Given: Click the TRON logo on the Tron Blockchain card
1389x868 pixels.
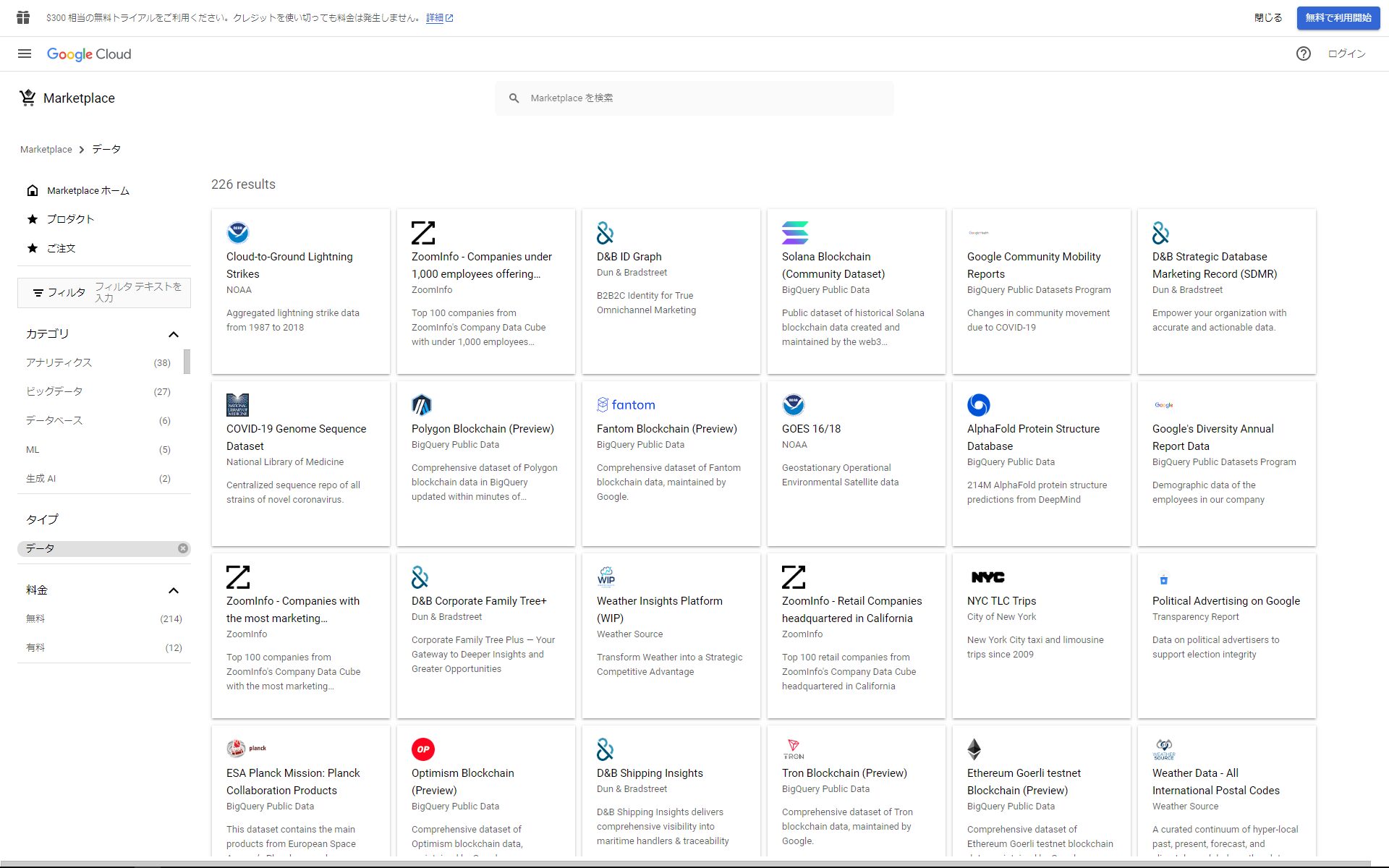Looking at the screenshot, I should 793,749.
